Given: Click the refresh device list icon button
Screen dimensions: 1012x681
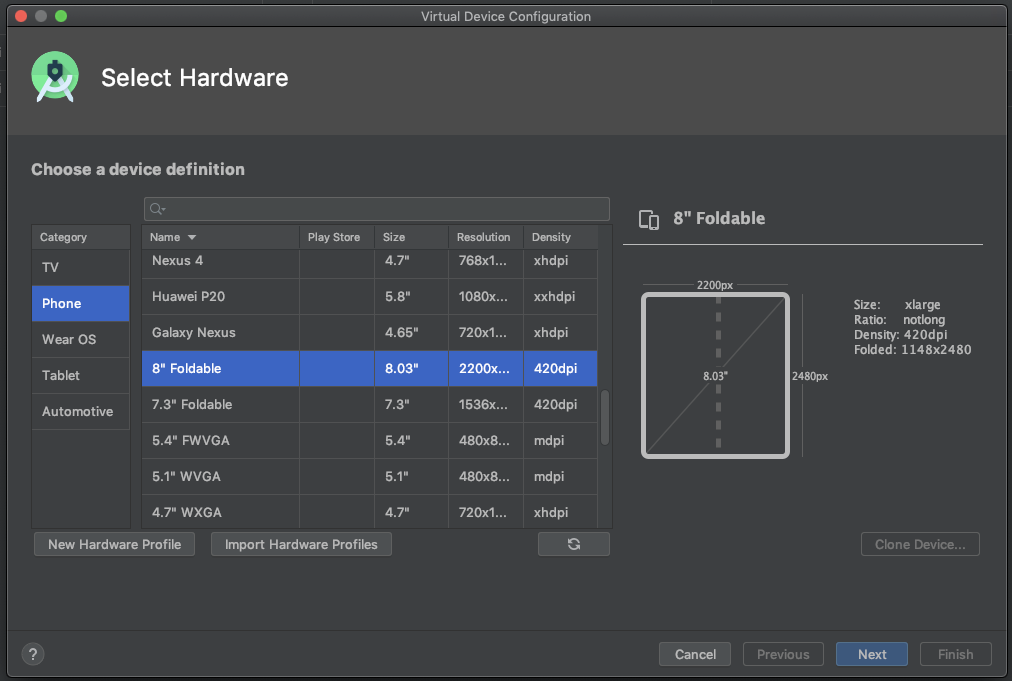Looking at the screenshot, I should click(573, 544).
